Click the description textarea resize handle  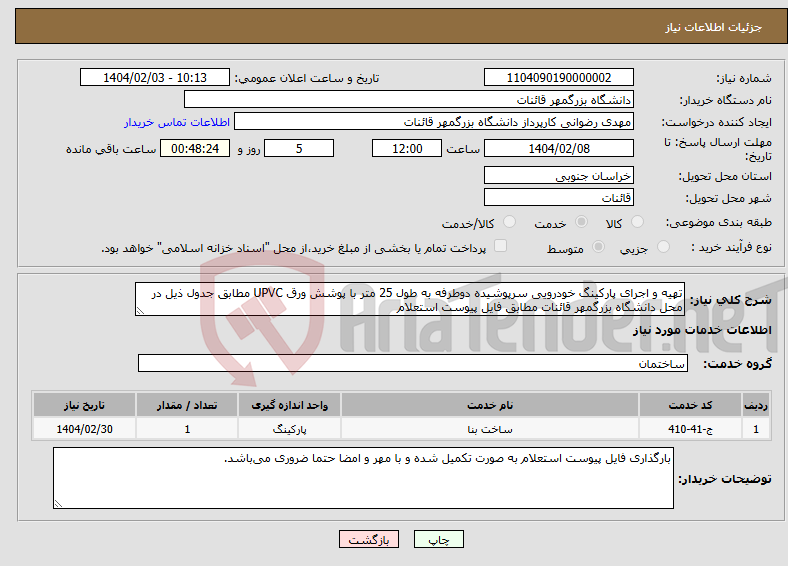[x=140, y=311]
